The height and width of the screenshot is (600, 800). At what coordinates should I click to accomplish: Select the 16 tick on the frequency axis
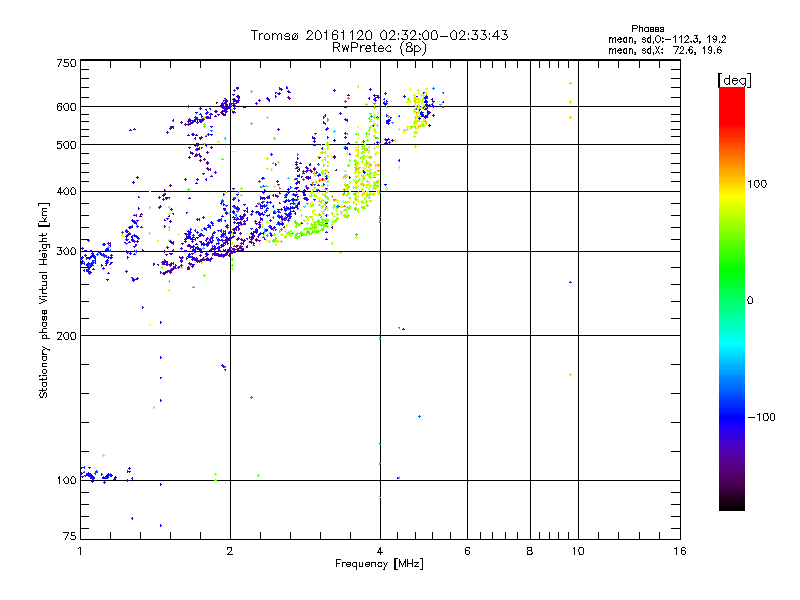(x=679, y=551)
